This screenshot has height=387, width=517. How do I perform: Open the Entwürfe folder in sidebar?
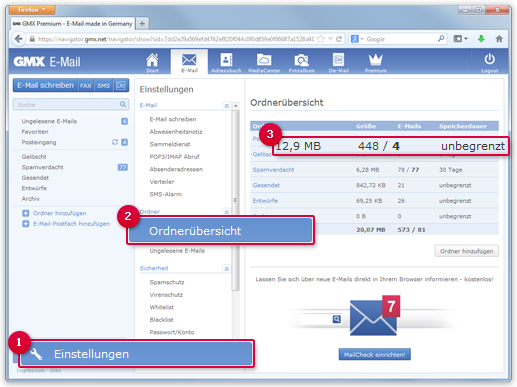34,188
